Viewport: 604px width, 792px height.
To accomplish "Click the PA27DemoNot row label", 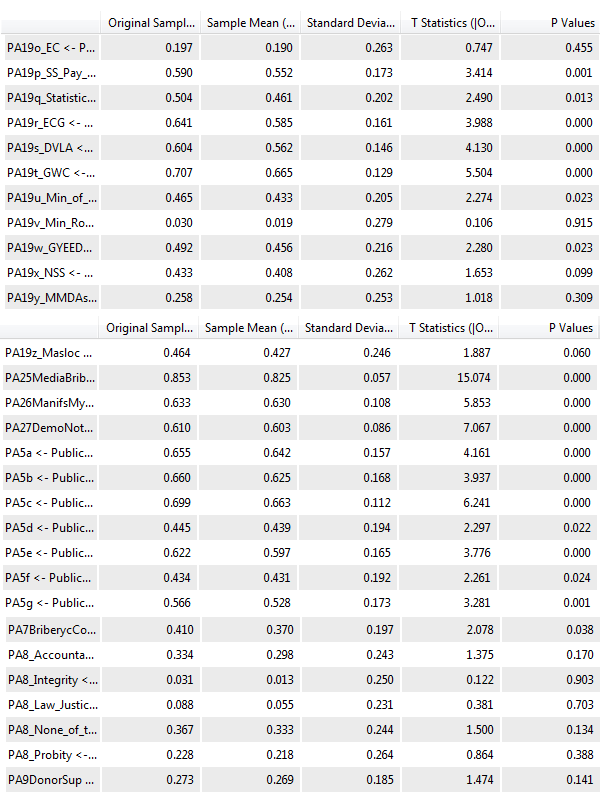I will pos(51,428).
